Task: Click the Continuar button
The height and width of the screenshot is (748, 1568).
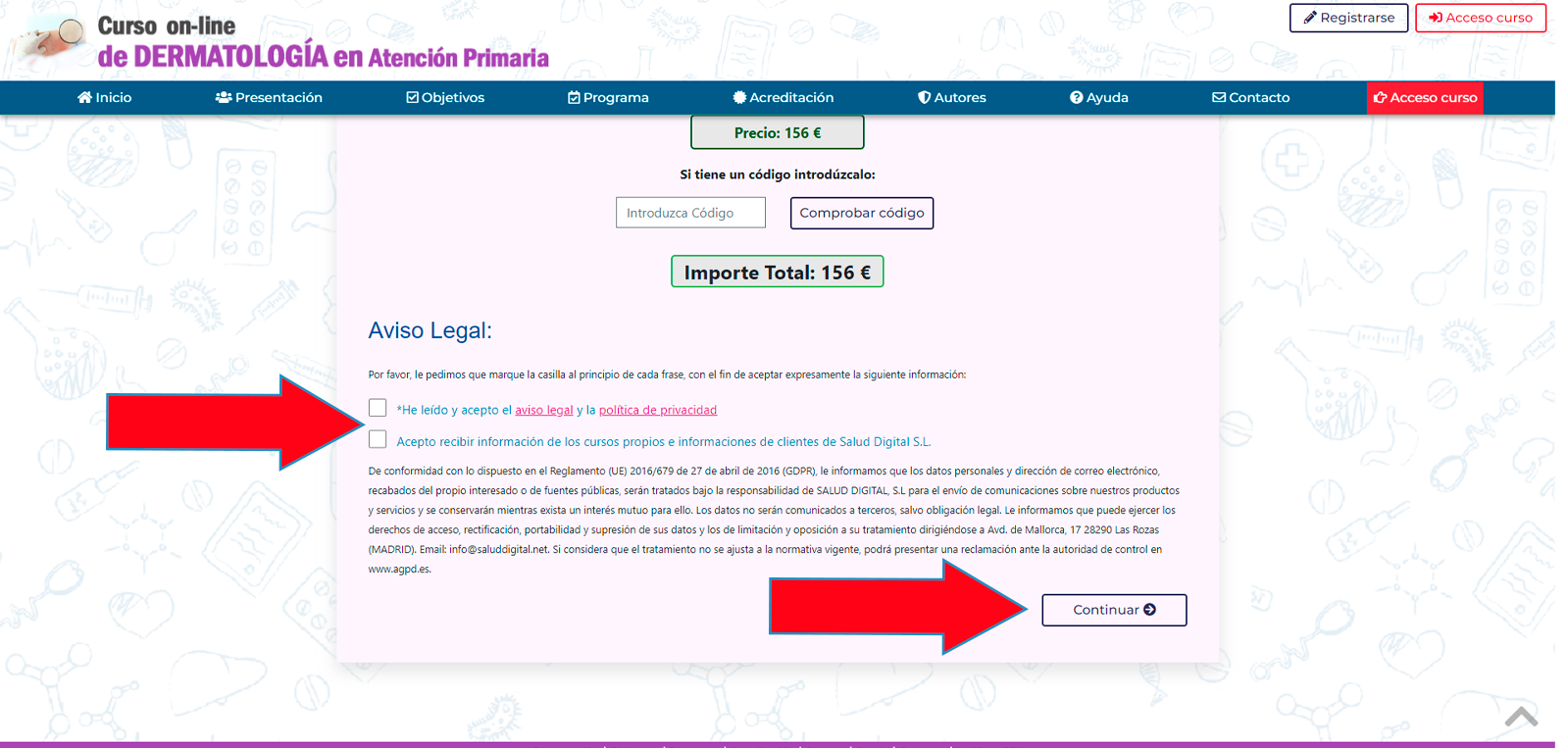Action: pyautogui.click(x=1114, y=610)
